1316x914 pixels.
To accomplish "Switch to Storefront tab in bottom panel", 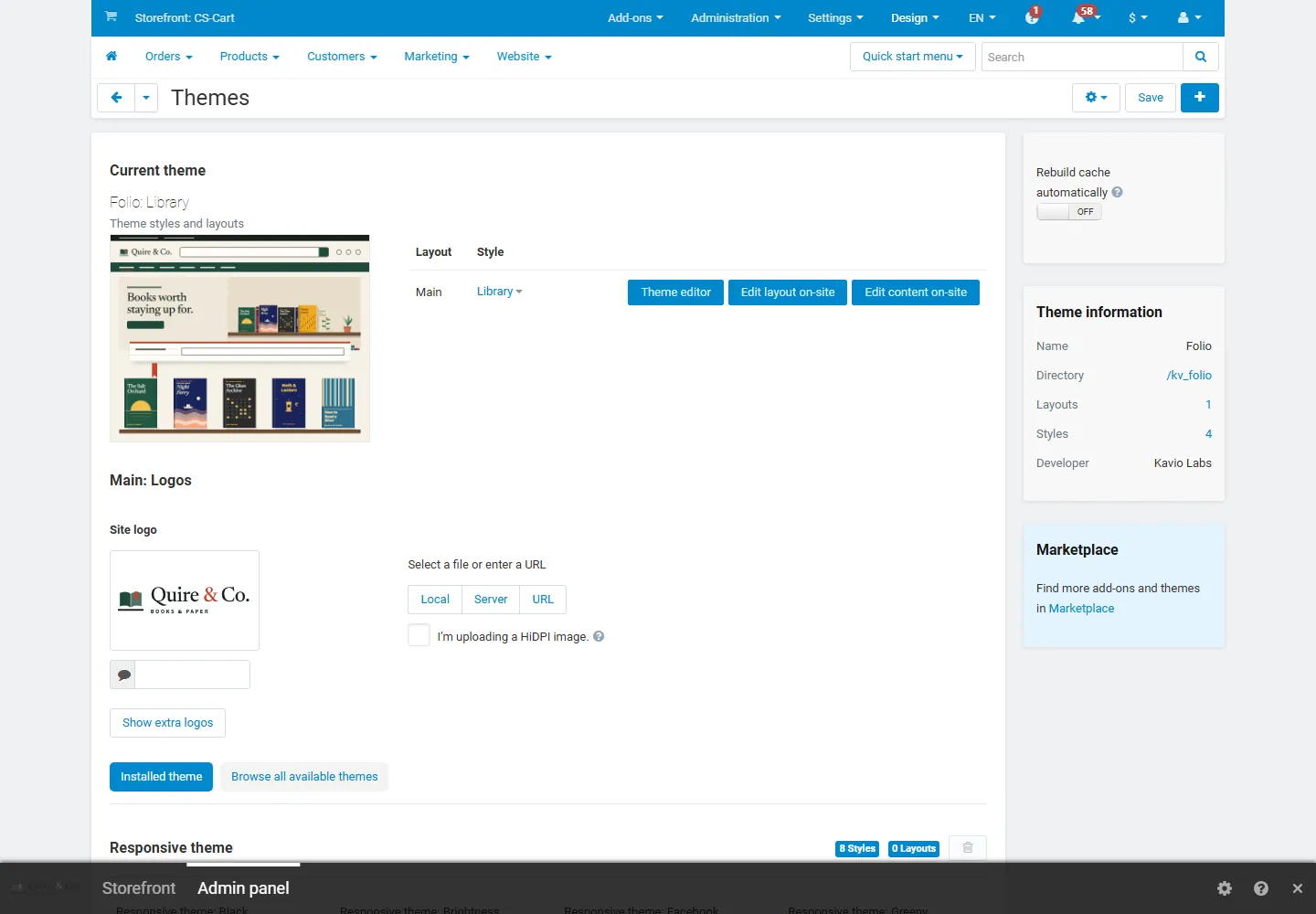I will coord(139,888).
